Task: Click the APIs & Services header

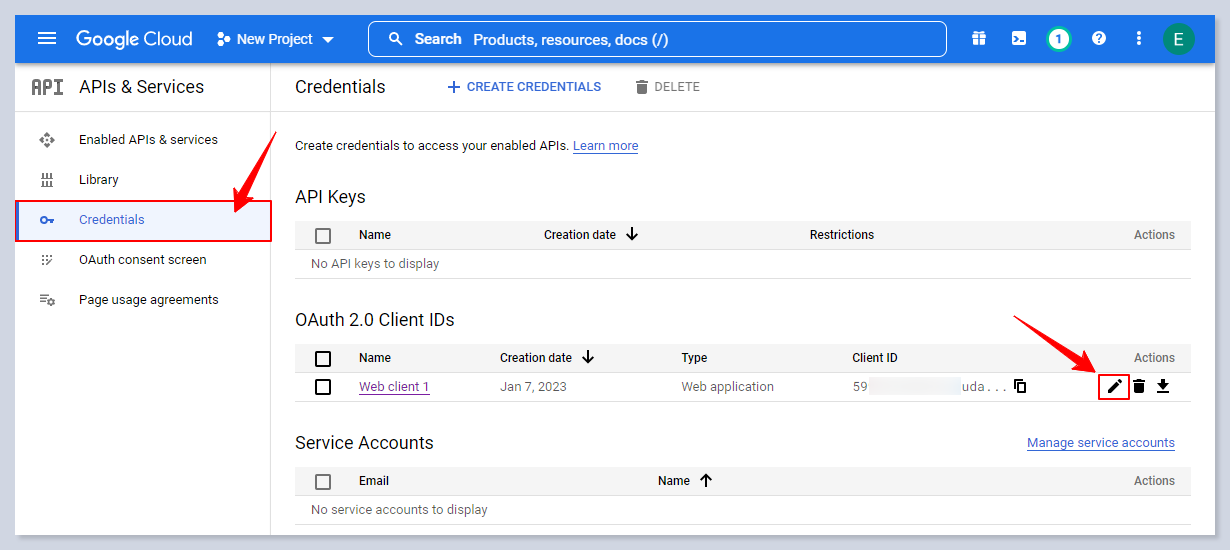Action: 141,87
